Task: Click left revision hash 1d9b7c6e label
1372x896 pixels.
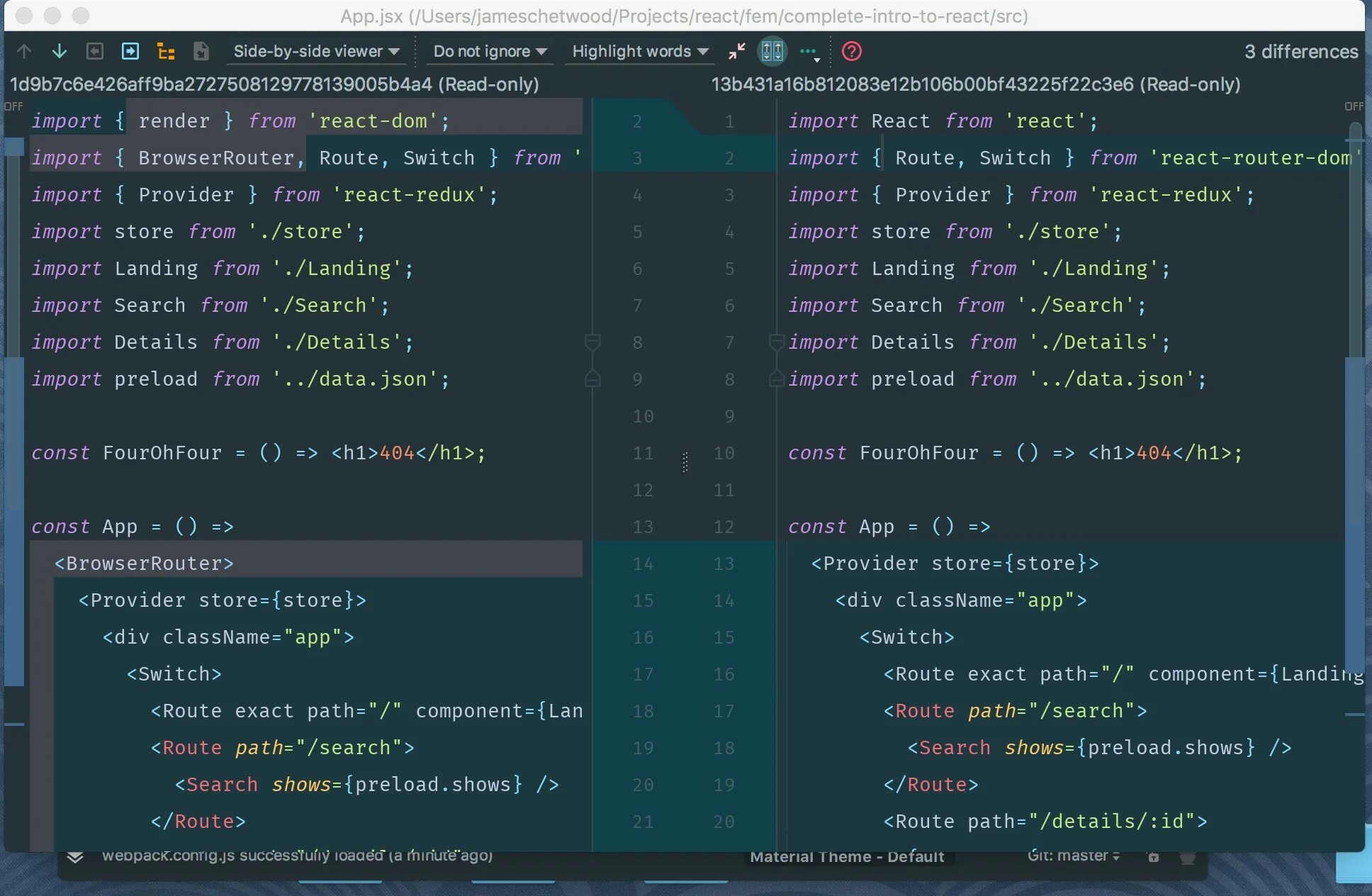Action: click(x=274, y=84)
